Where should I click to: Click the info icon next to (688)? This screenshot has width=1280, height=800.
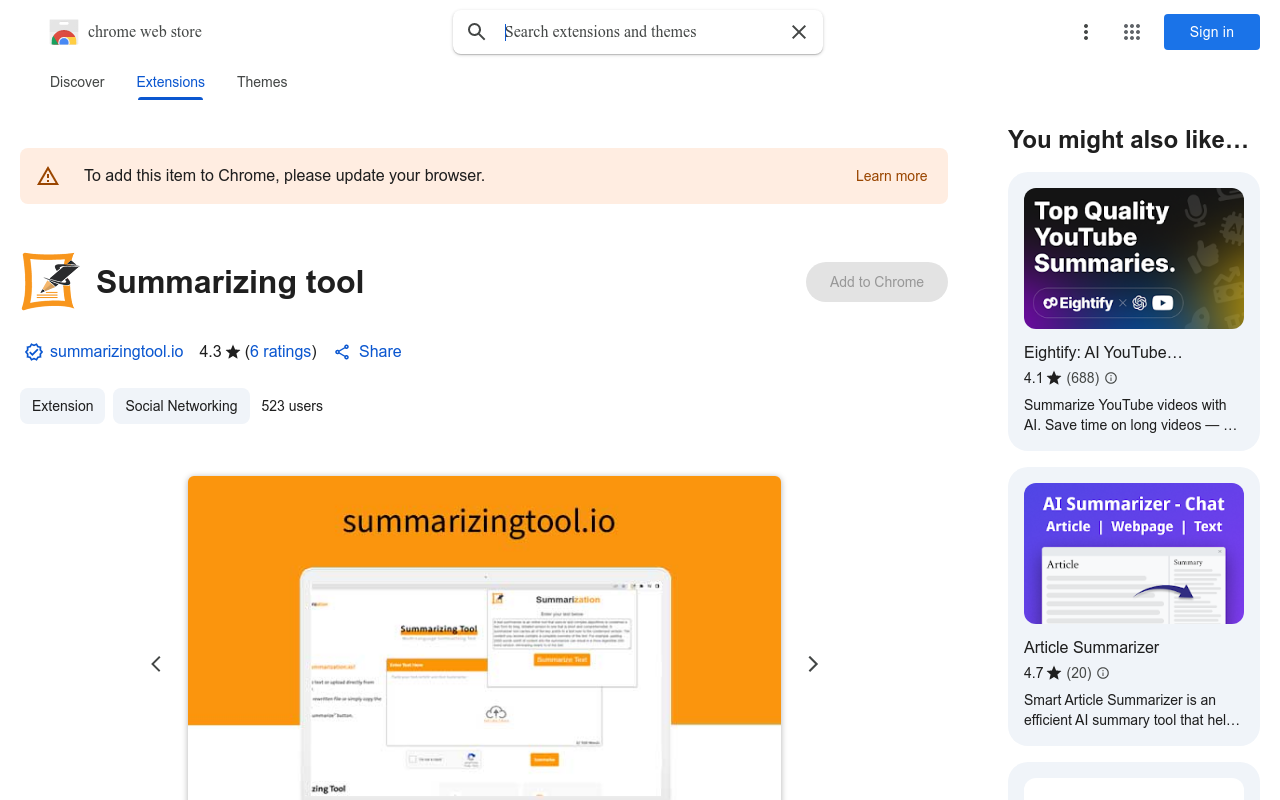[x=1111, y=378]
